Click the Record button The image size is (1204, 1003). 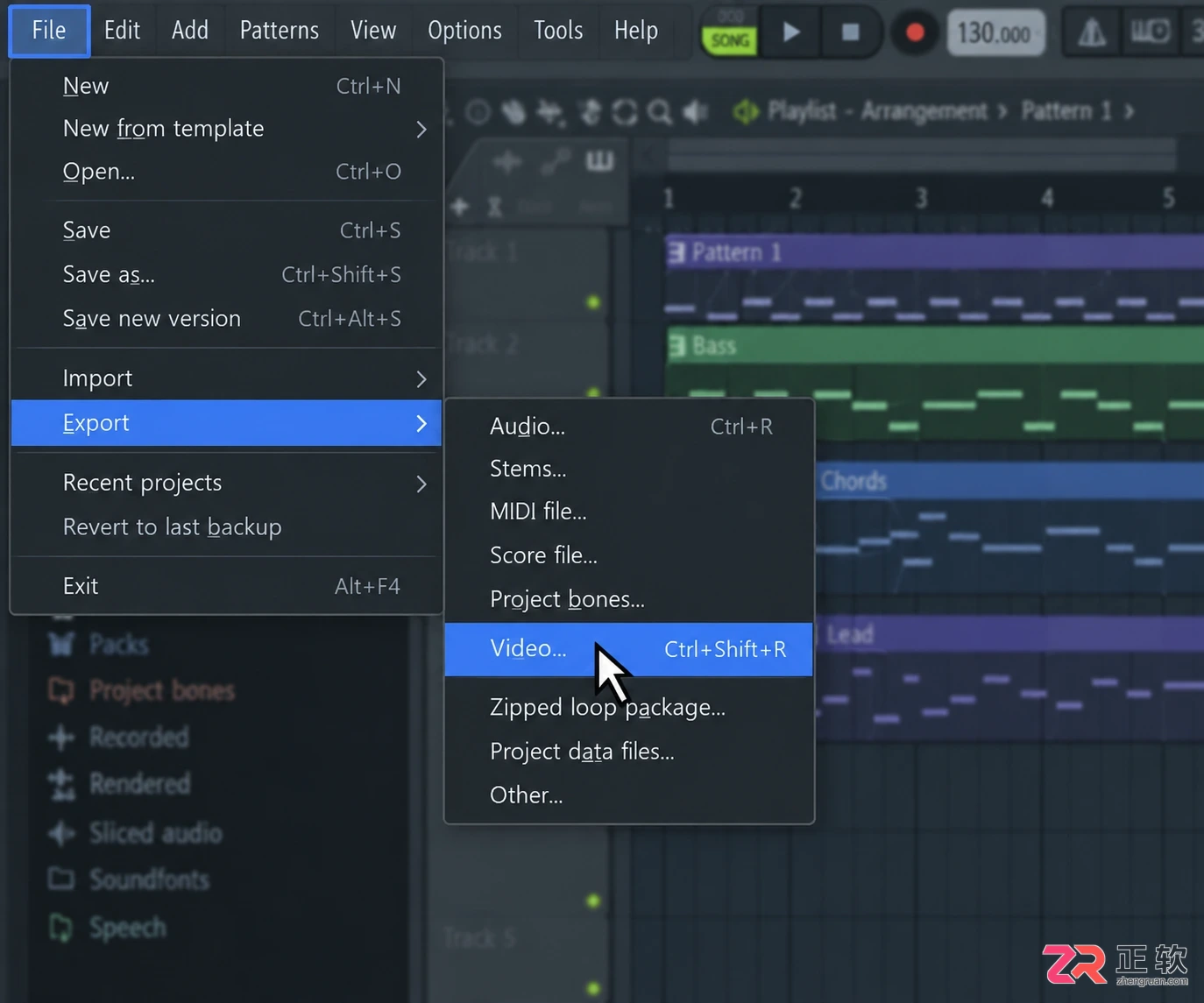coord(915,32)
